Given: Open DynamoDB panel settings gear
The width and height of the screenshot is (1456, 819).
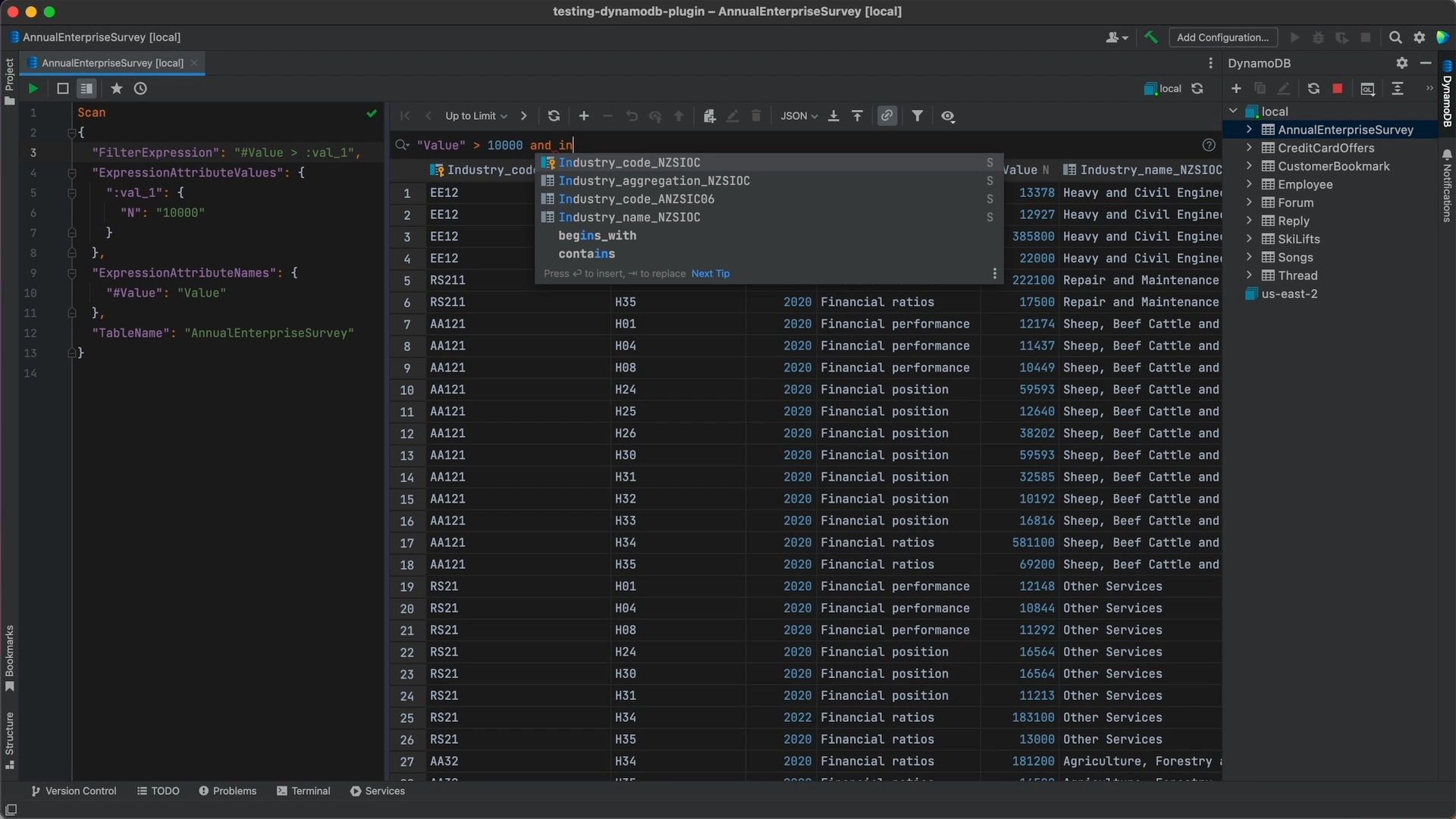Looking at the screenshot, I should pyautogui.click(x=1402, y=63).
